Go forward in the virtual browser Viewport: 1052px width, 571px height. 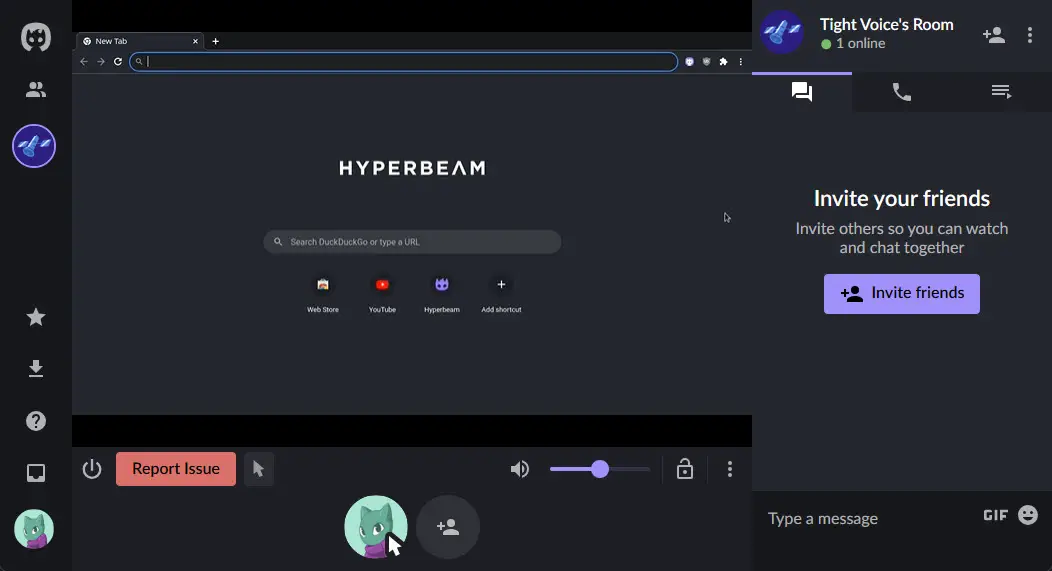point(101,61)
